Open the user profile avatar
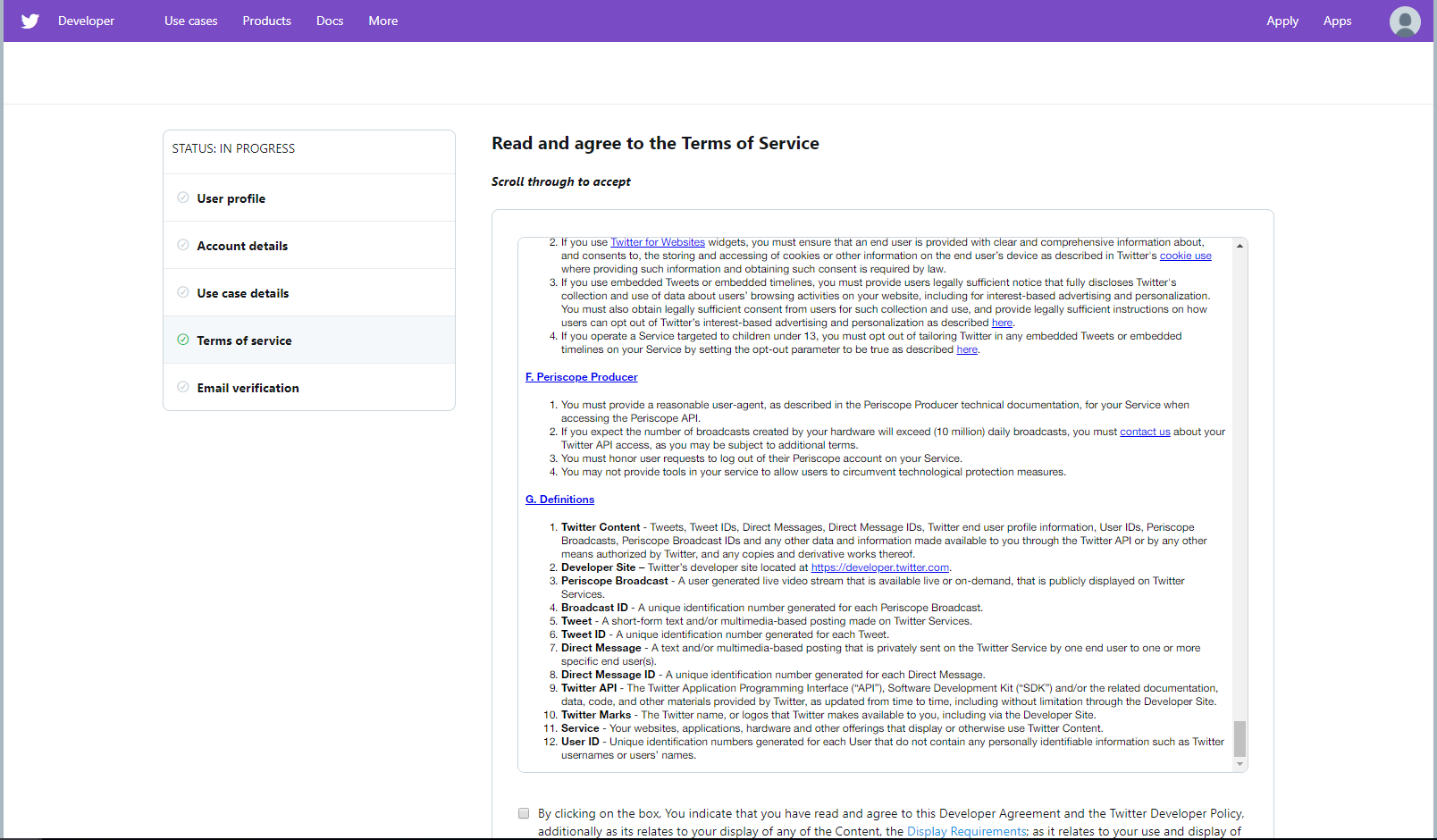 tap(1405, 21)
